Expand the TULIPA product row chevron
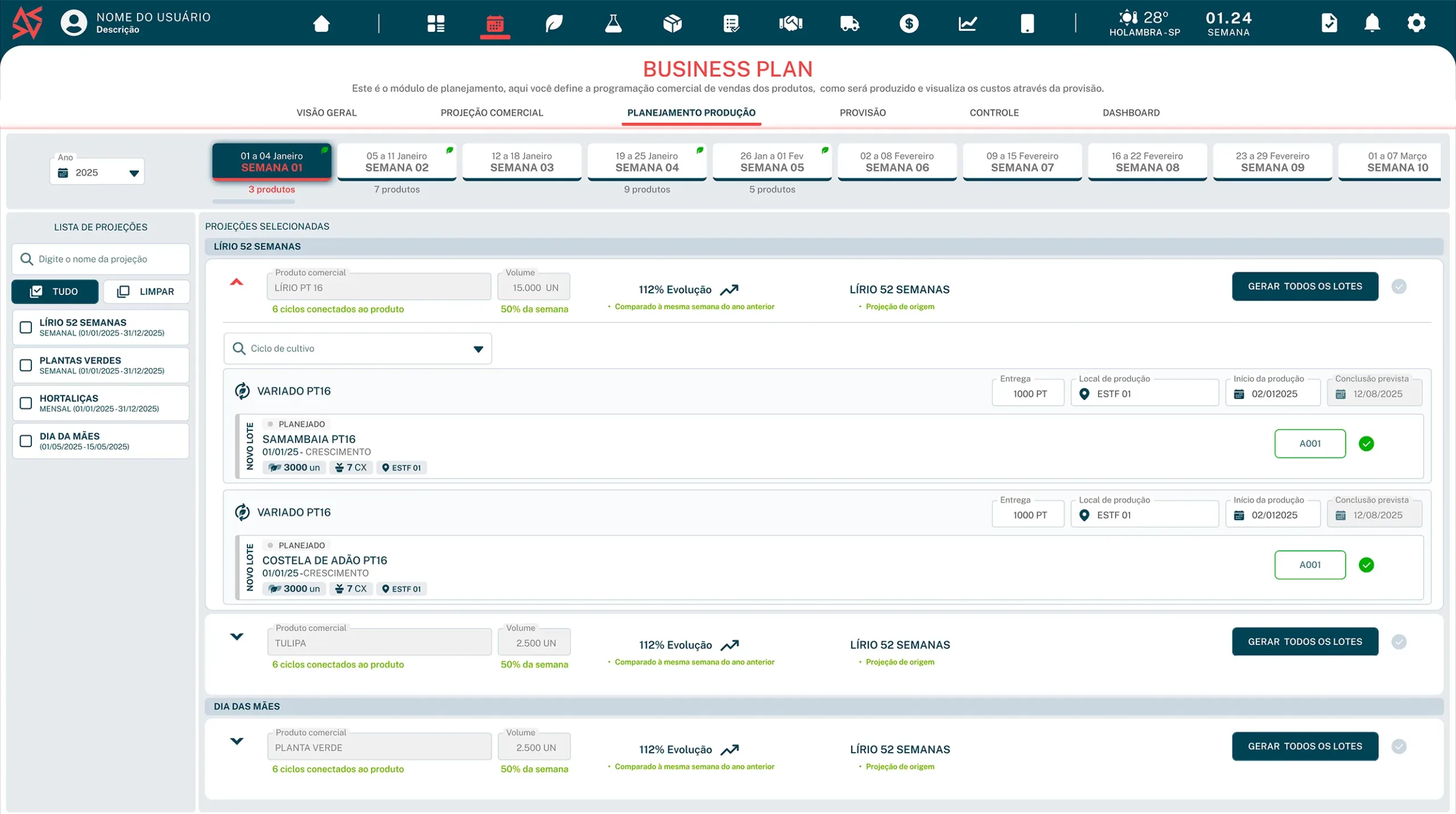The width and height of the screenshot is (1456, 814). (x=237, y=637)
